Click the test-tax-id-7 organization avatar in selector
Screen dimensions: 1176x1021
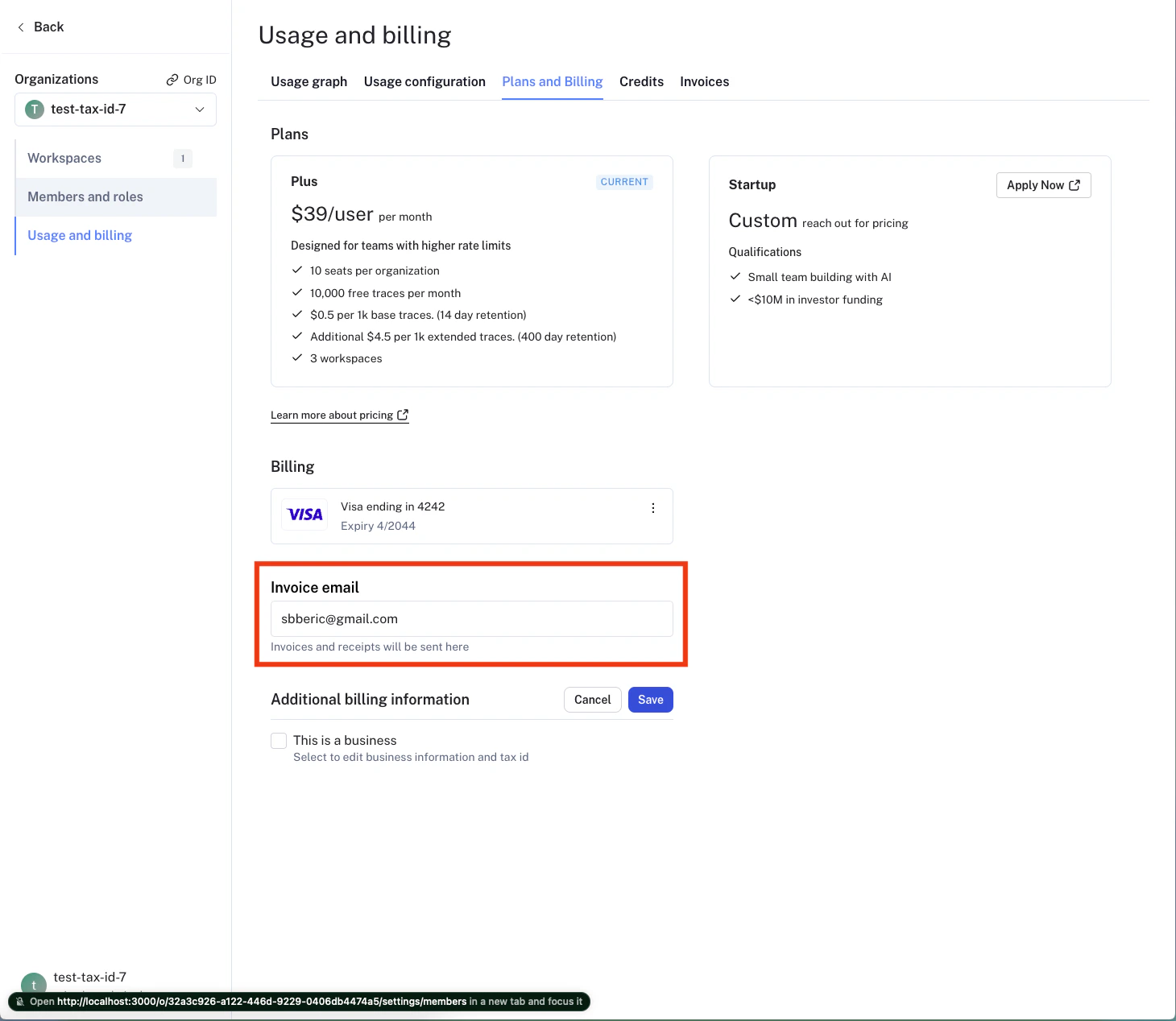tap(35, 110)
